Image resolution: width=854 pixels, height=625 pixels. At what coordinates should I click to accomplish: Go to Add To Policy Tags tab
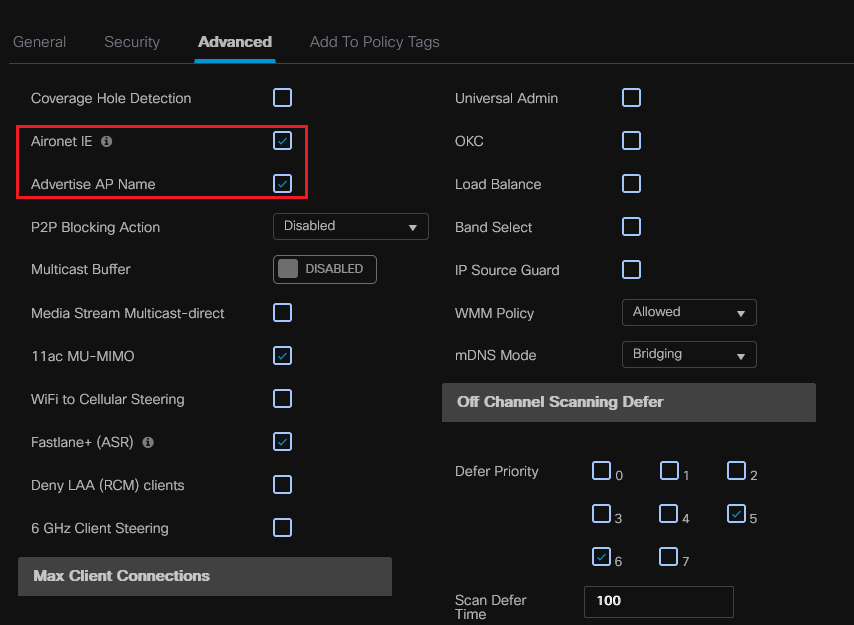click(x=374, y=42)
